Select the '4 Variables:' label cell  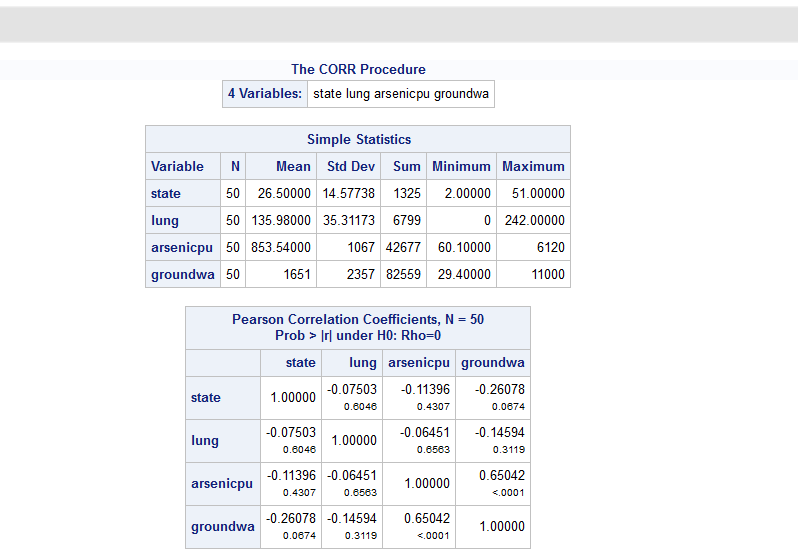265,94
